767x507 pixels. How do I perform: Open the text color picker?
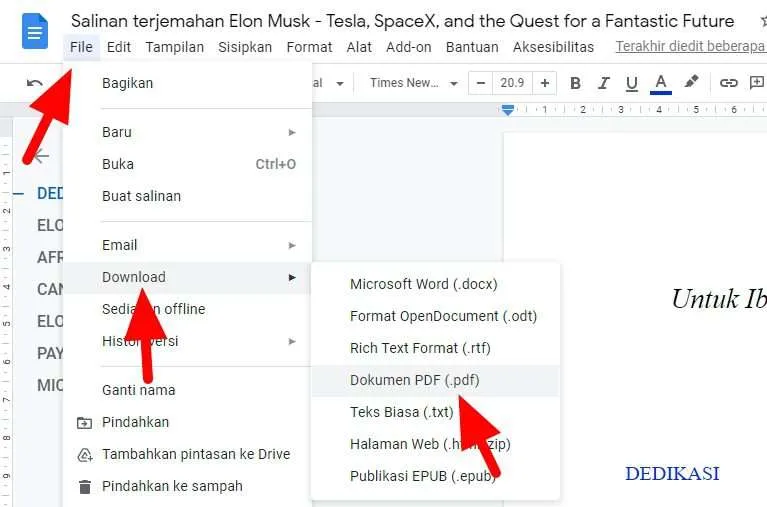pyautogui.click(x=660, y=83)
